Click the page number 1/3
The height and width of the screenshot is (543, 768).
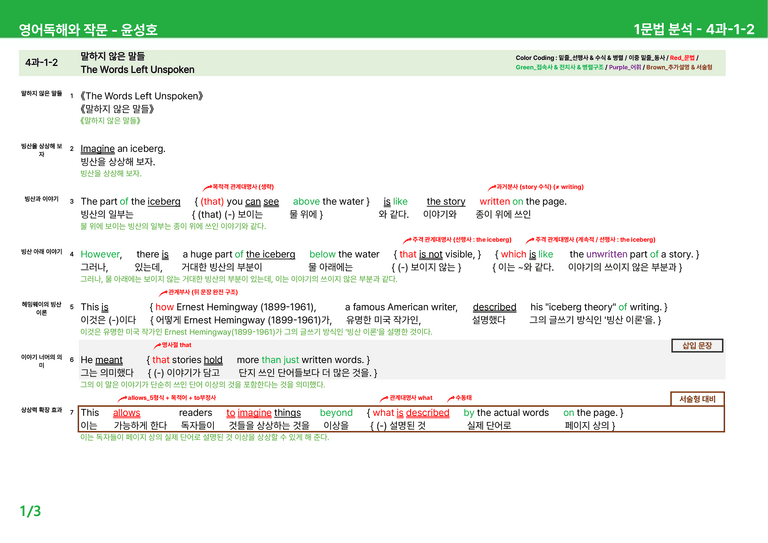click(x=30, y=511)
